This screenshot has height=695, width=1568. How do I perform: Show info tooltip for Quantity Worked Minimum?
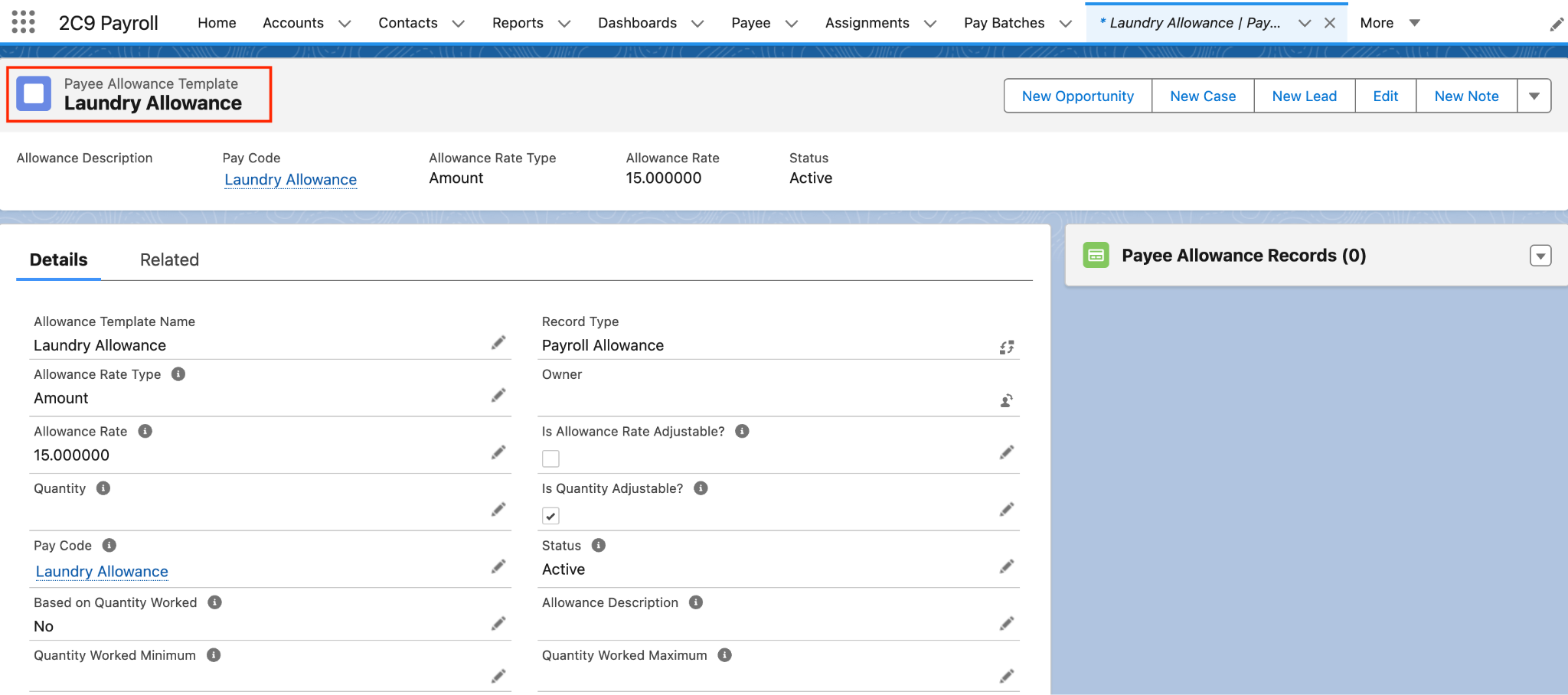[214, 655]
